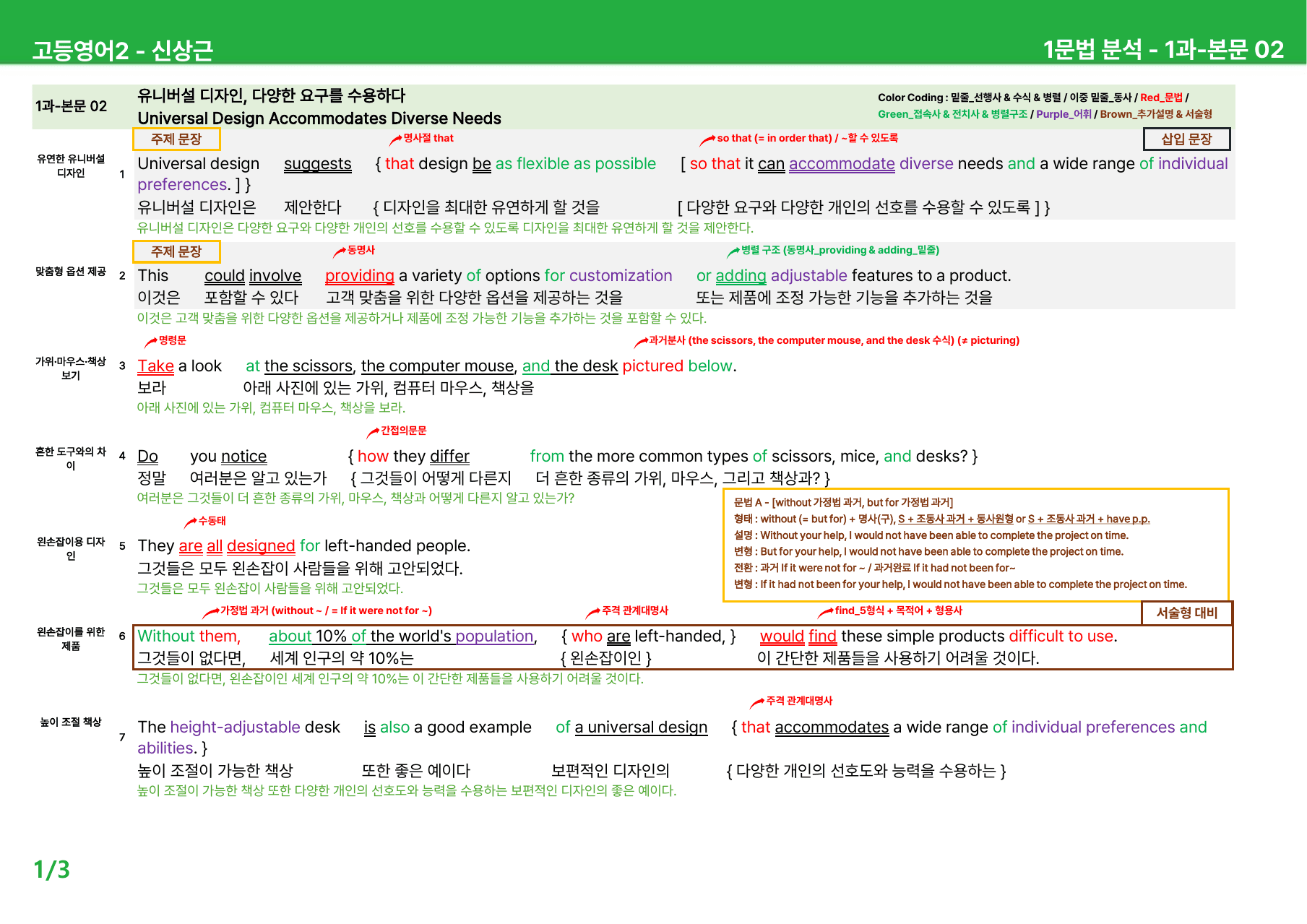Click the green note '병렬 구조 (동명사_providing & adding_밑줄)'
The height and width of the screenshot is (924, 1307).
[840, 250]
